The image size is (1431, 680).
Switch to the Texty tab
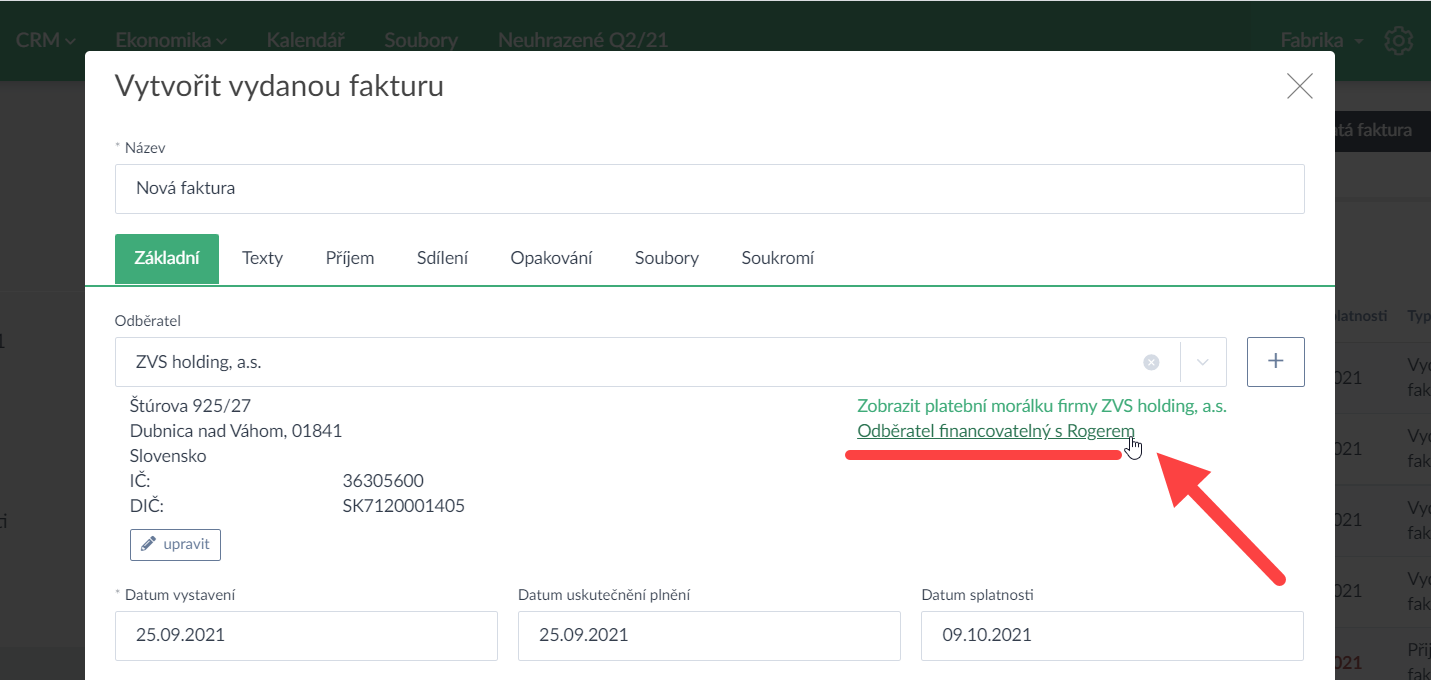click(262, 258)
